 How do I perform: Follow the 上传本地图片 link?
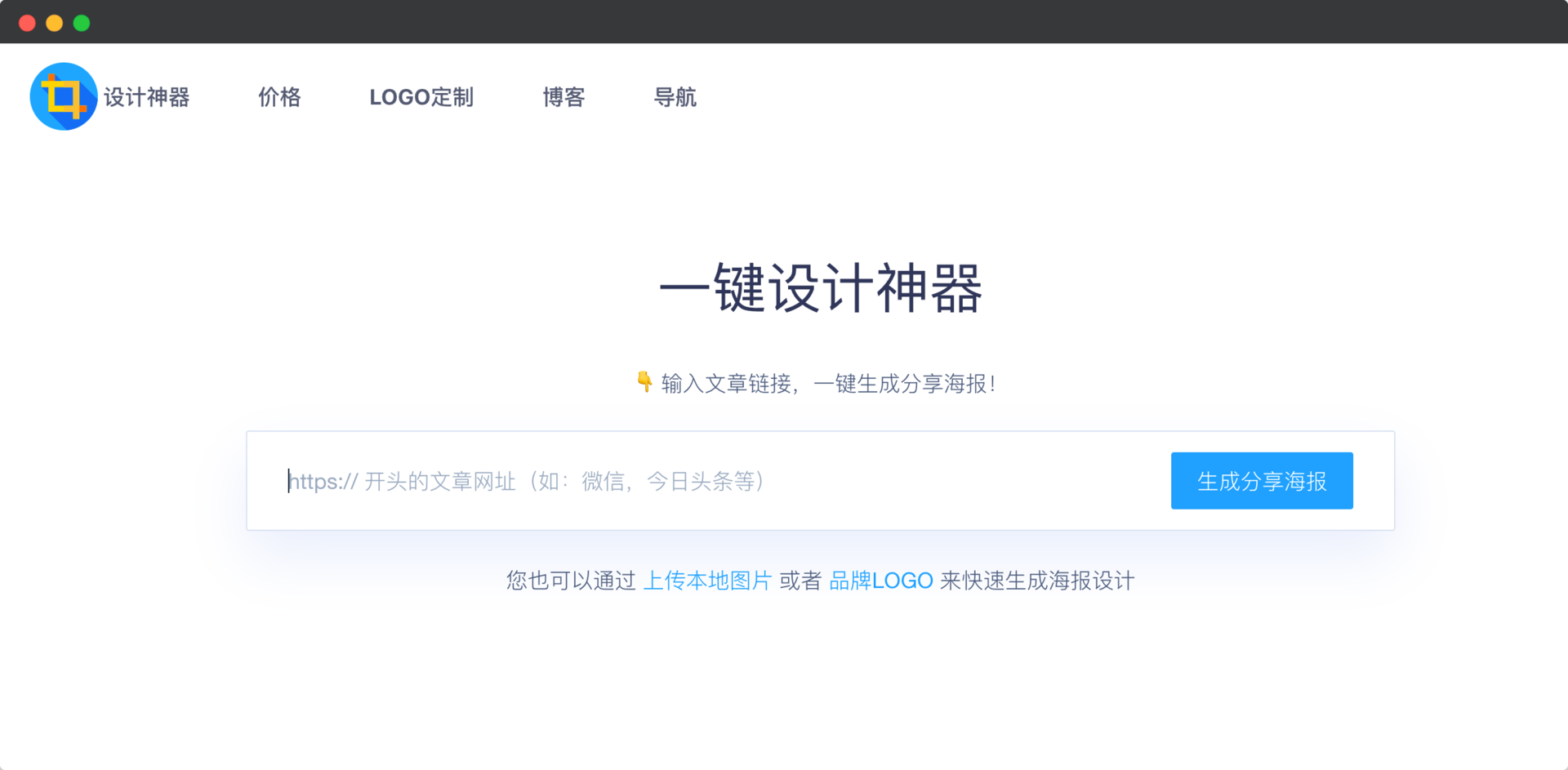(x=707, y=581)
